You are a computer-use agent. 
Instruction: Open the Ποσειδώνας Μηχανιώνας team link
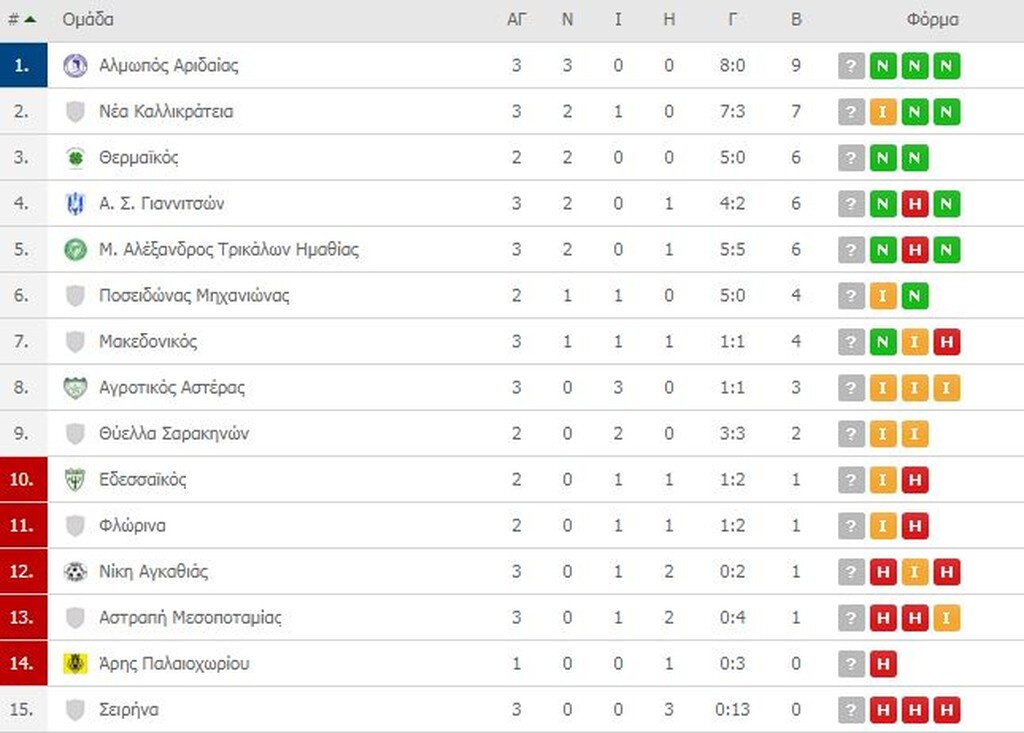pos(194,296)
